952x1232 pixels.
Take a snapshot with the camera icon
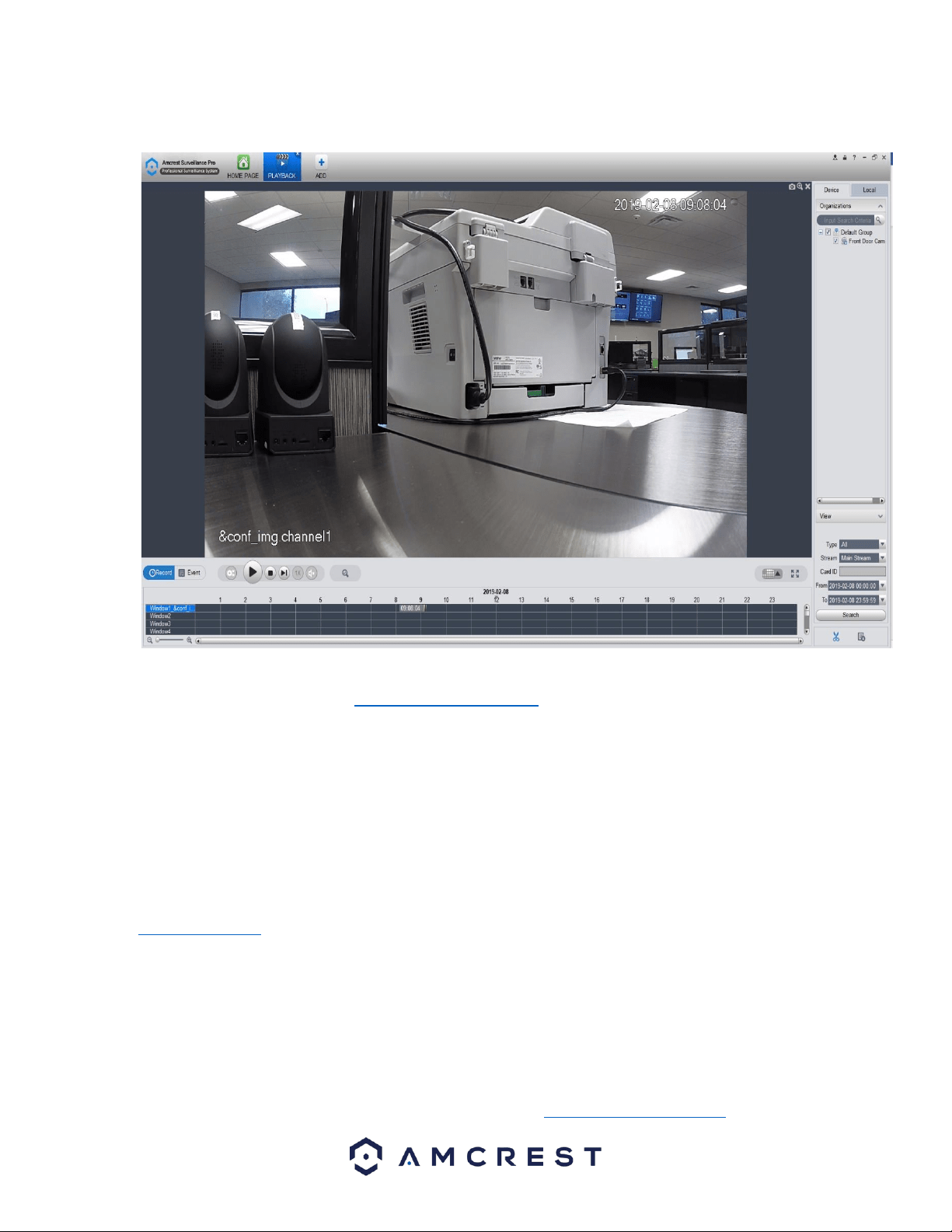coord(792,187)
